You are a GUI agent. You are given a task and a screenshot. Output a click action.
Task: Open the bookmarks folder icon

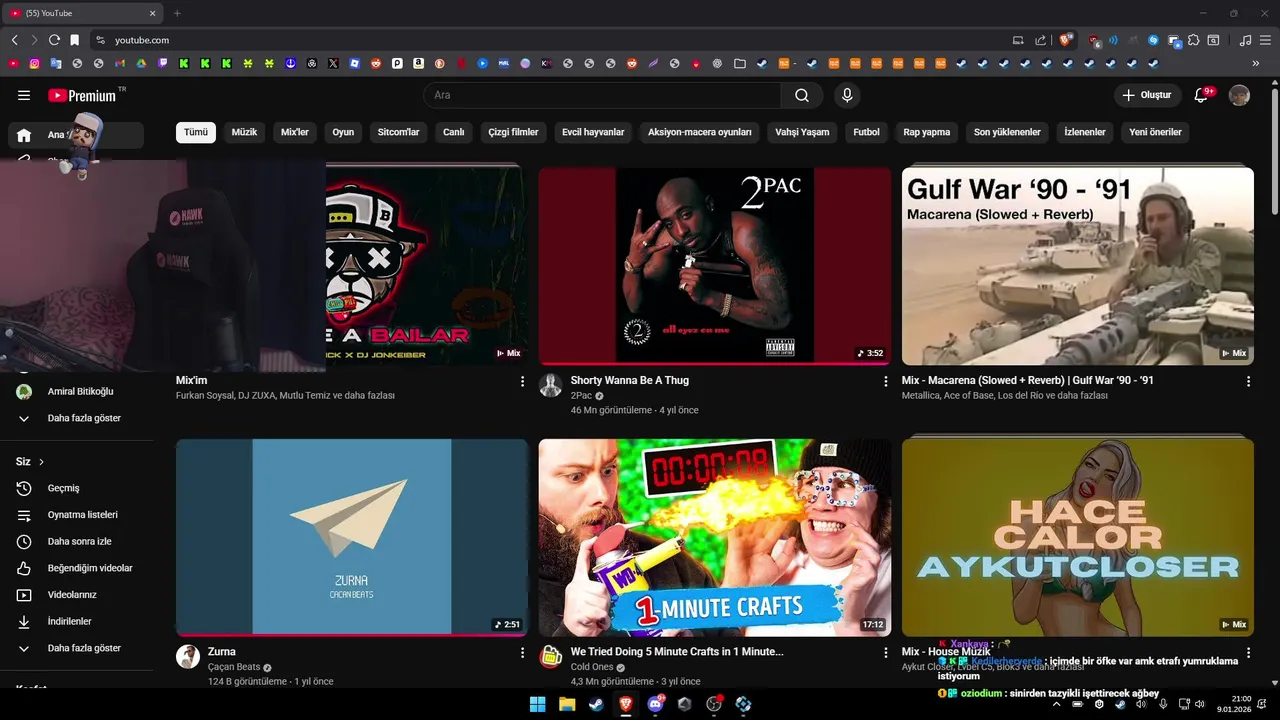point(739,63)
